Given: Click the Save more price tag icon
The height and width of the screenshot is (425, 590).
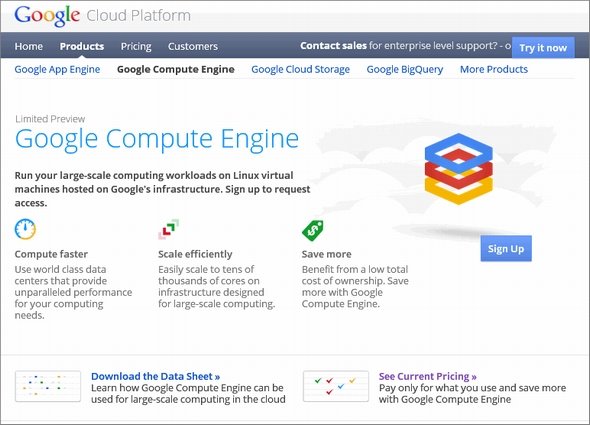Looking at the screenshot, I should (313, 230).
